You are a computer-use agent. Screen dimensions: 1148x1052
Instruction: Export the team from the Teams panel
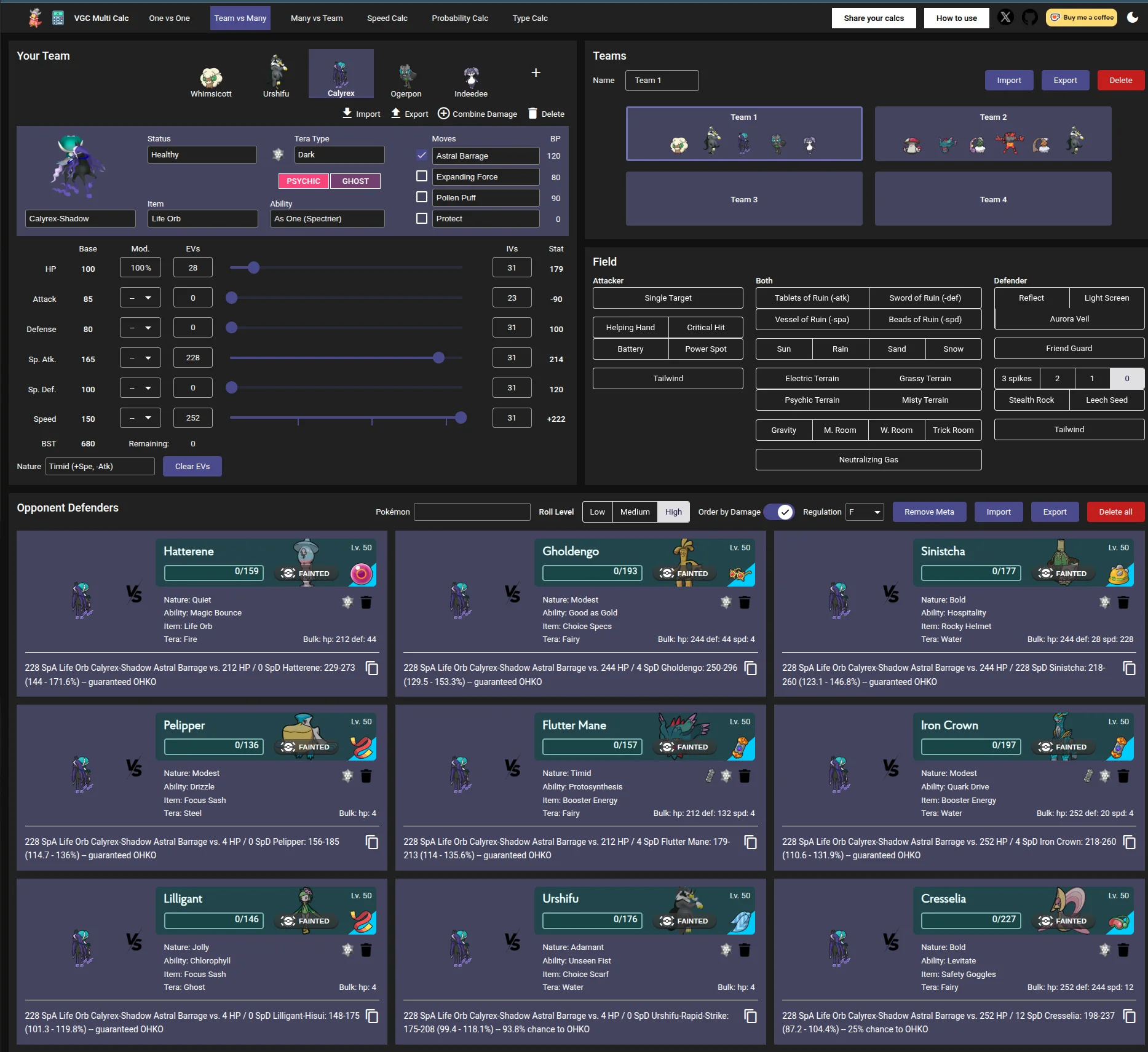(1065, 80)
